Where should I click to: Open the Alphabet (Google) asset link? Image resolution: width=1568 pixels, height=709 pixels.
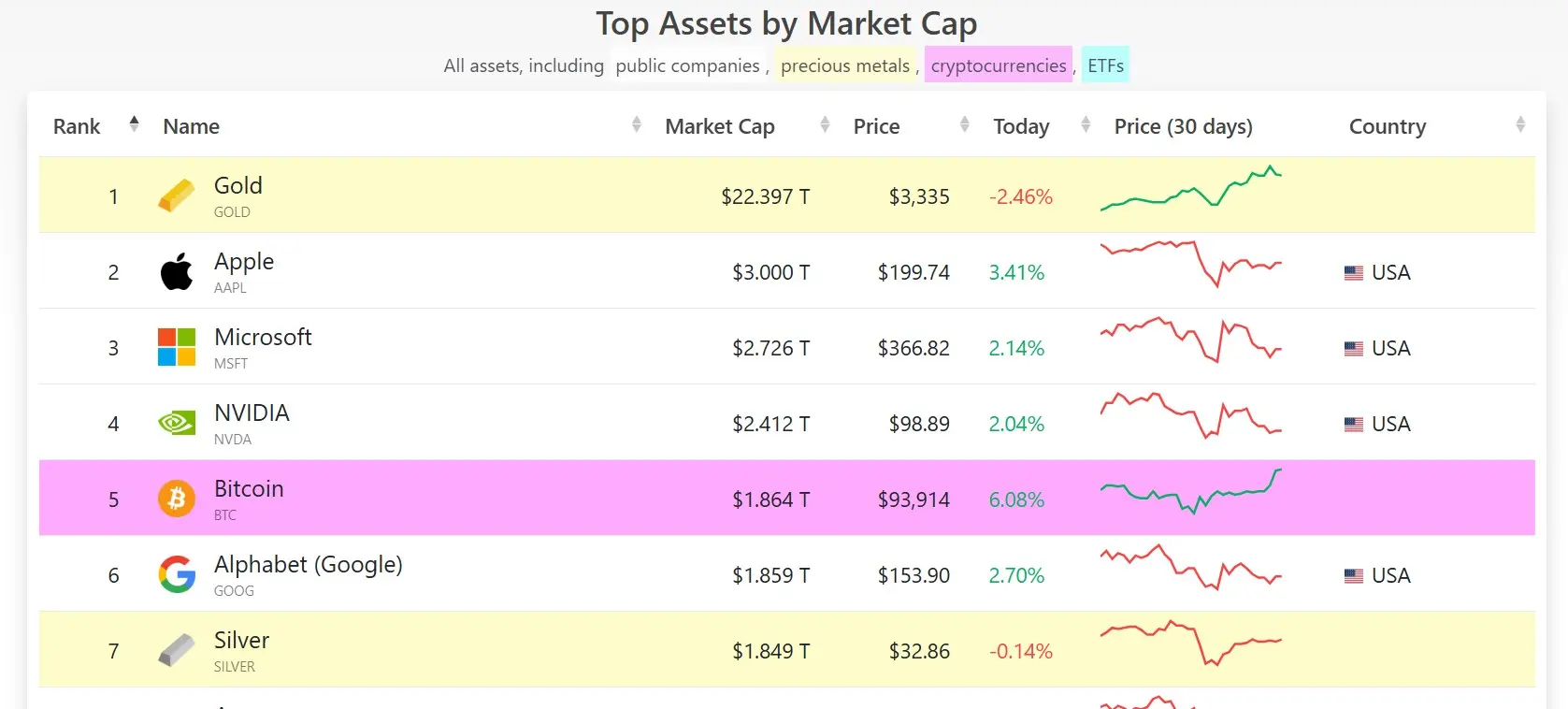[308, 564]
